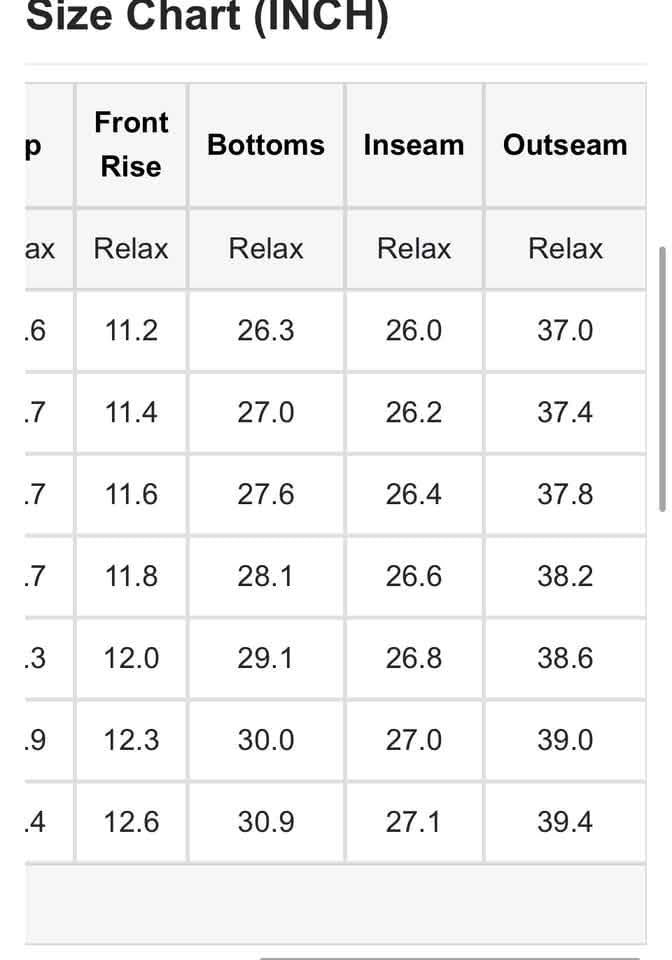Click the Front Rise column header
The image size is (672, 960).
[x=131, y=145]
